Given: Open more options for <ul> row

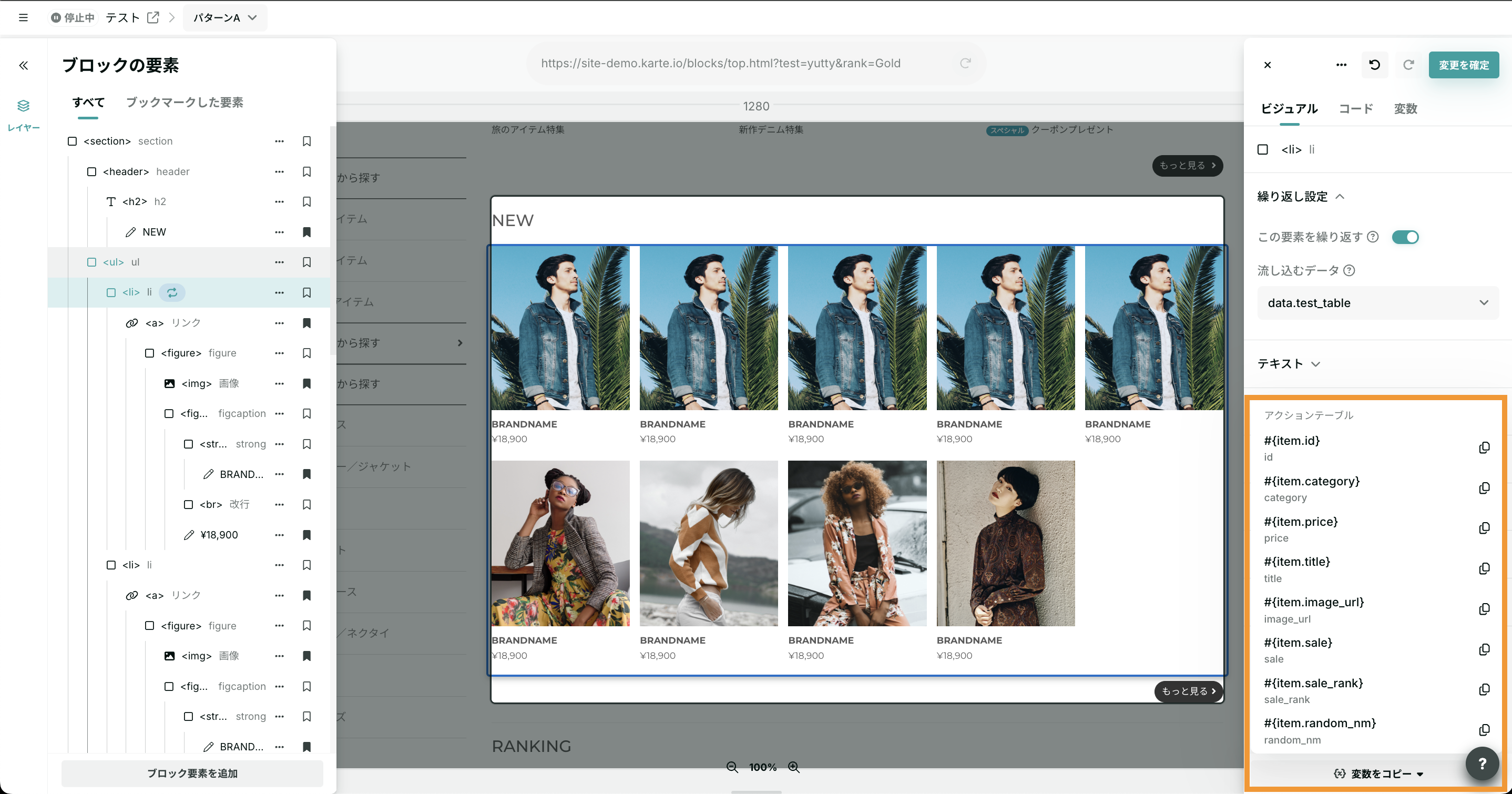Looking at the screenshot, I should click(x=279, y=262).
